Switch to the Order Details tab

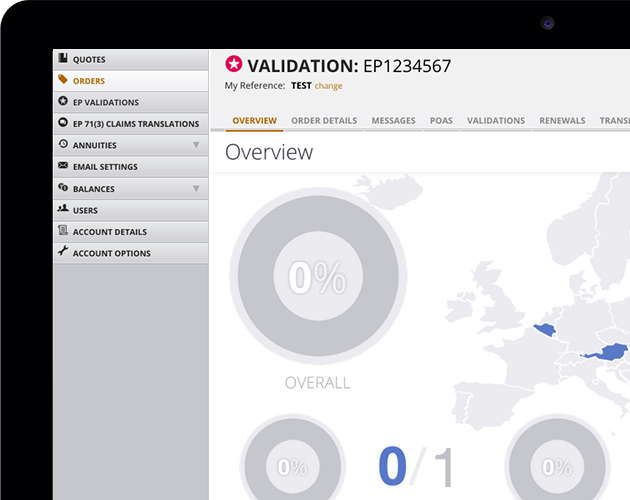point(324,121)
